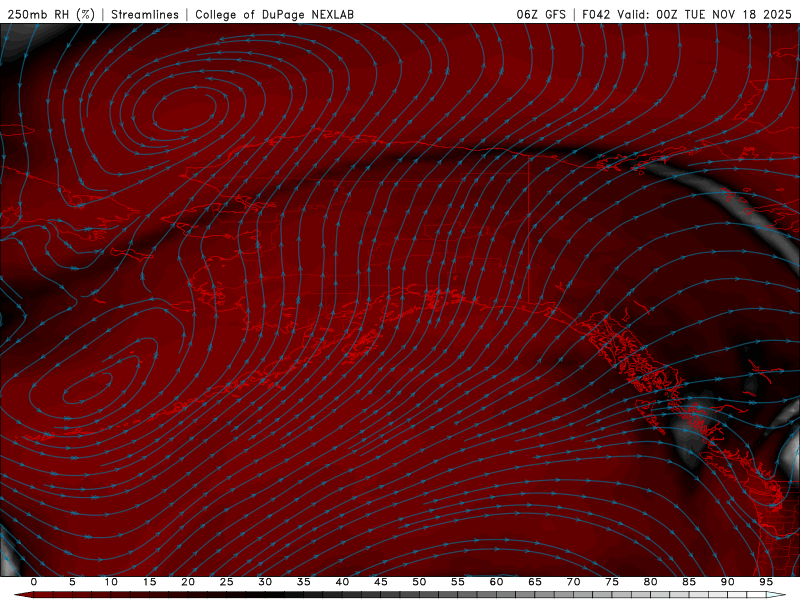Click the colorbar tick label "85"
Image resolution: width=800 pixels, height=600 pixels.
click(x=689, y=582)
